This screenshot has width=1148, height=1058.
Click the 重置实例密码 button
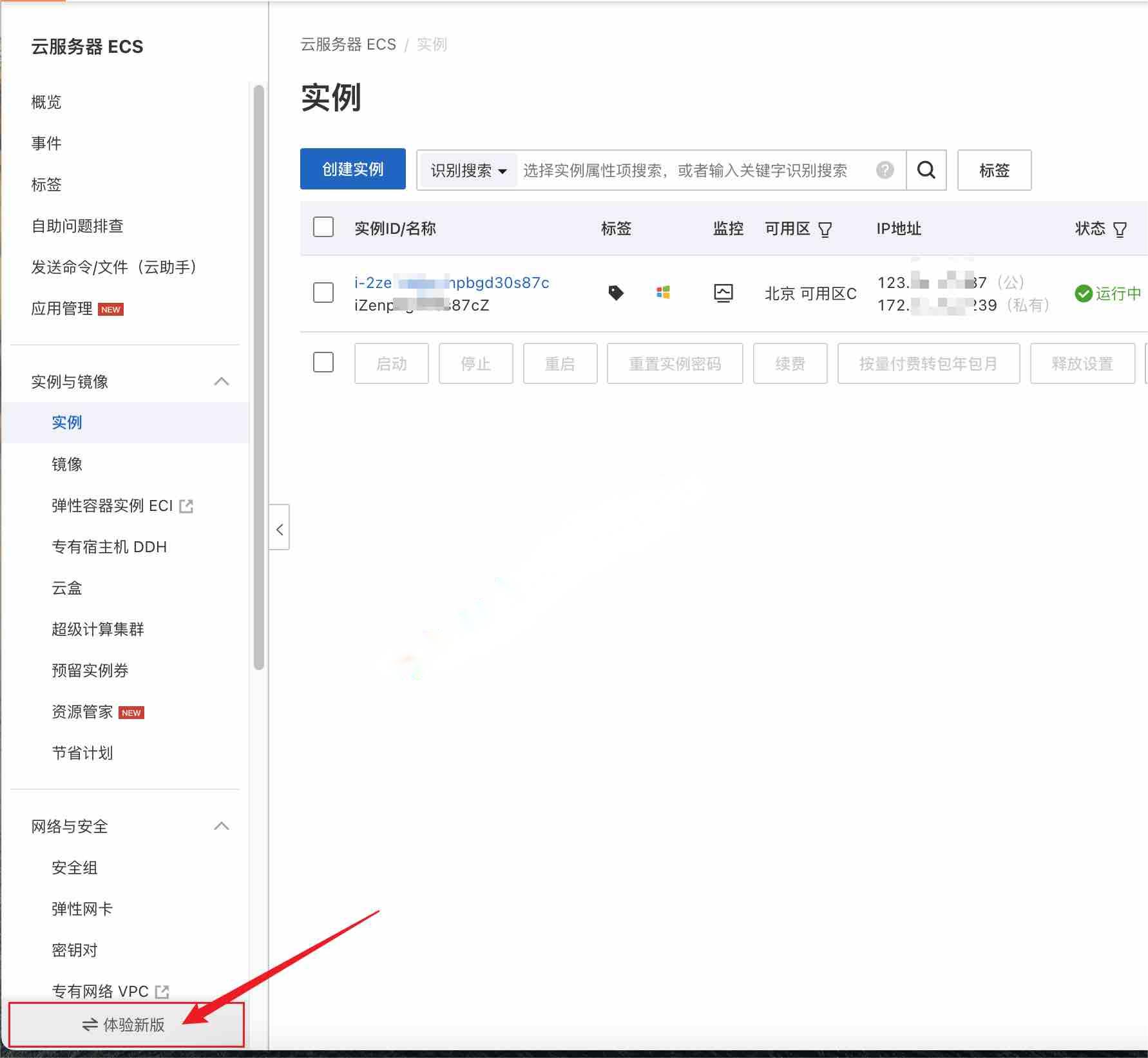point(674,363)
